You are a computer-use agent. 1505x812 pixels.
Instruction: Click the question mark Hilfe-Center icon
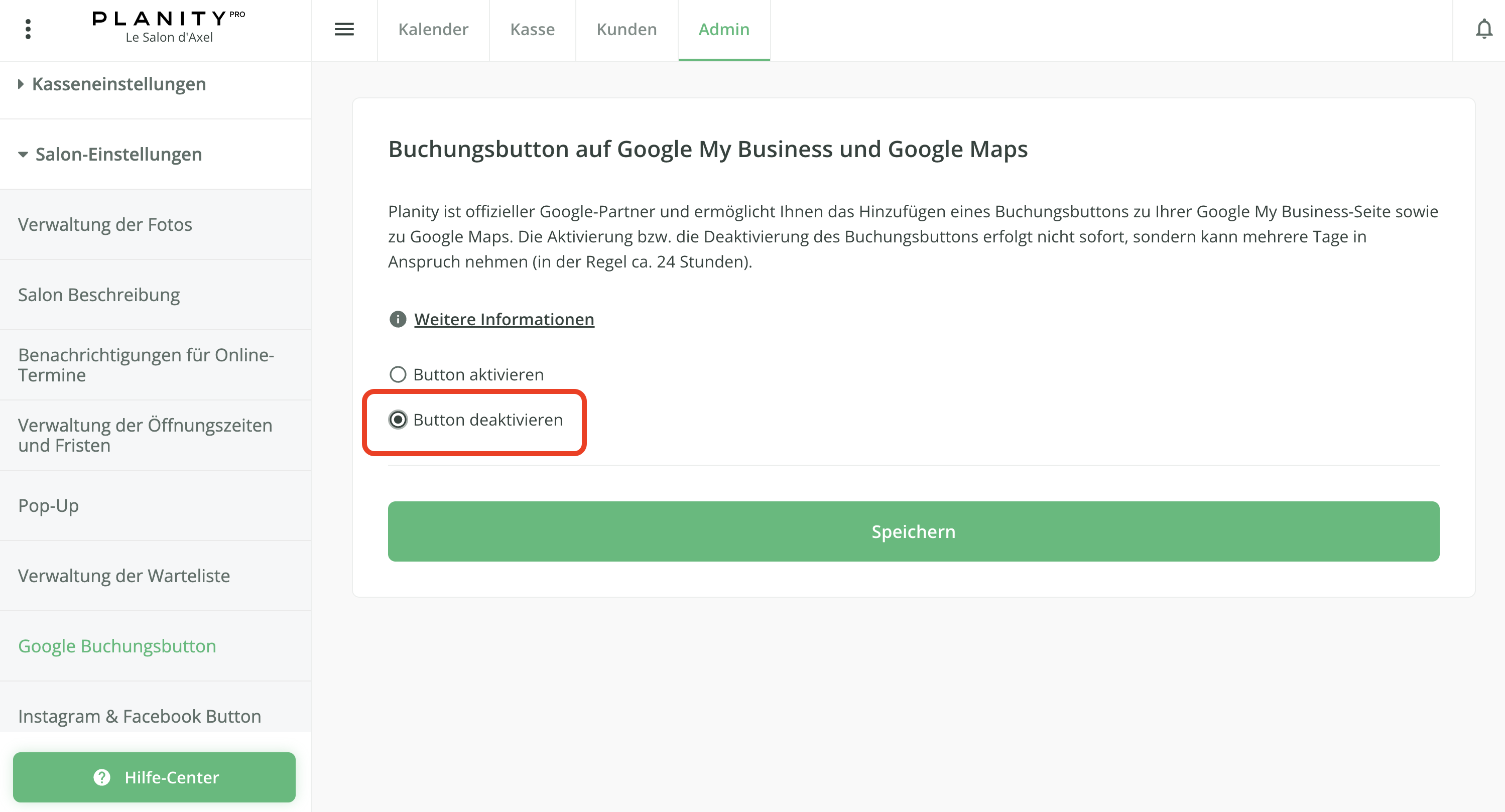coord(102,777)
